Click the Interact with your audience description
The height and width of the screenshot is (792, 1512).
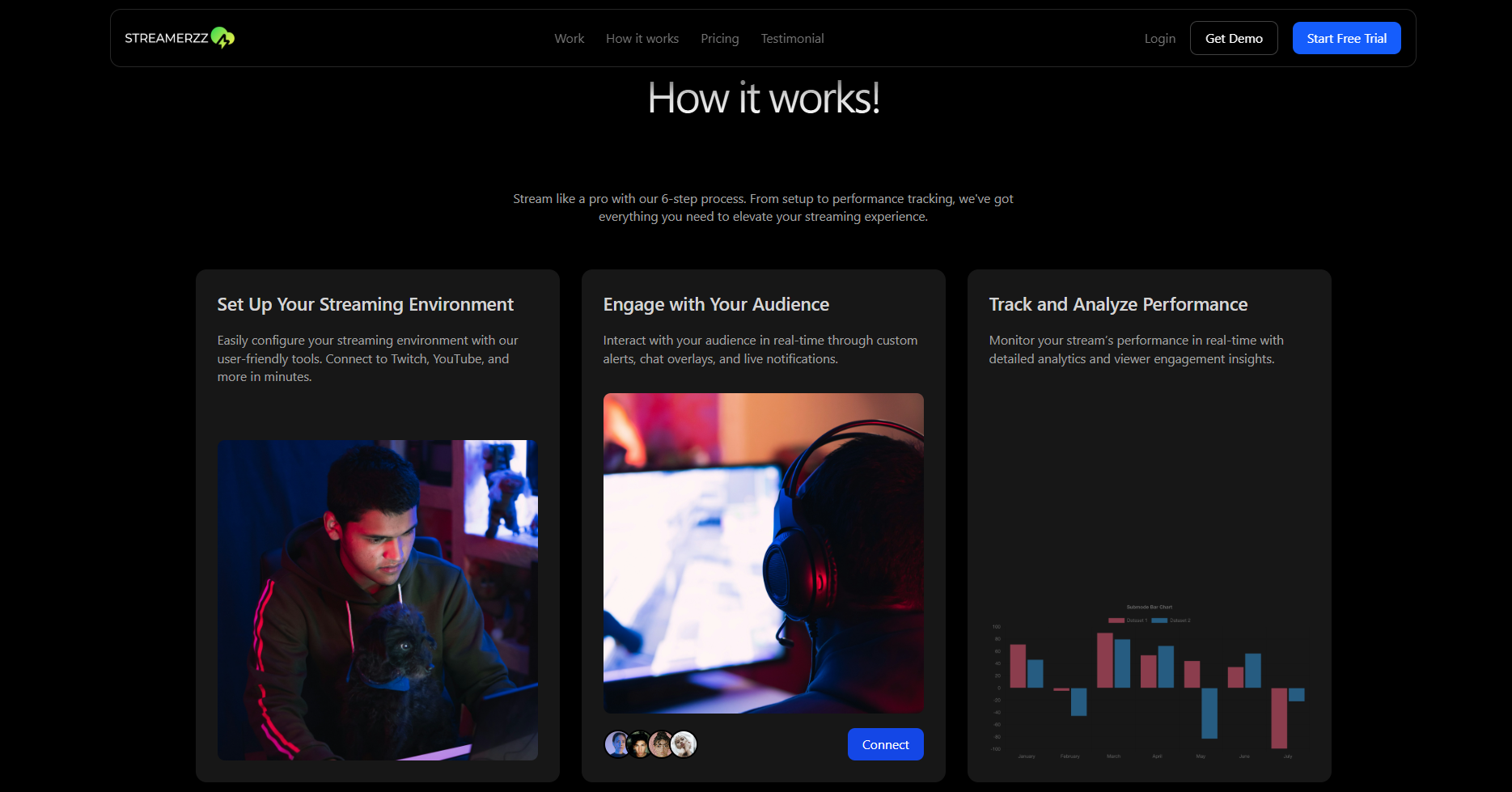pos(760,349)
